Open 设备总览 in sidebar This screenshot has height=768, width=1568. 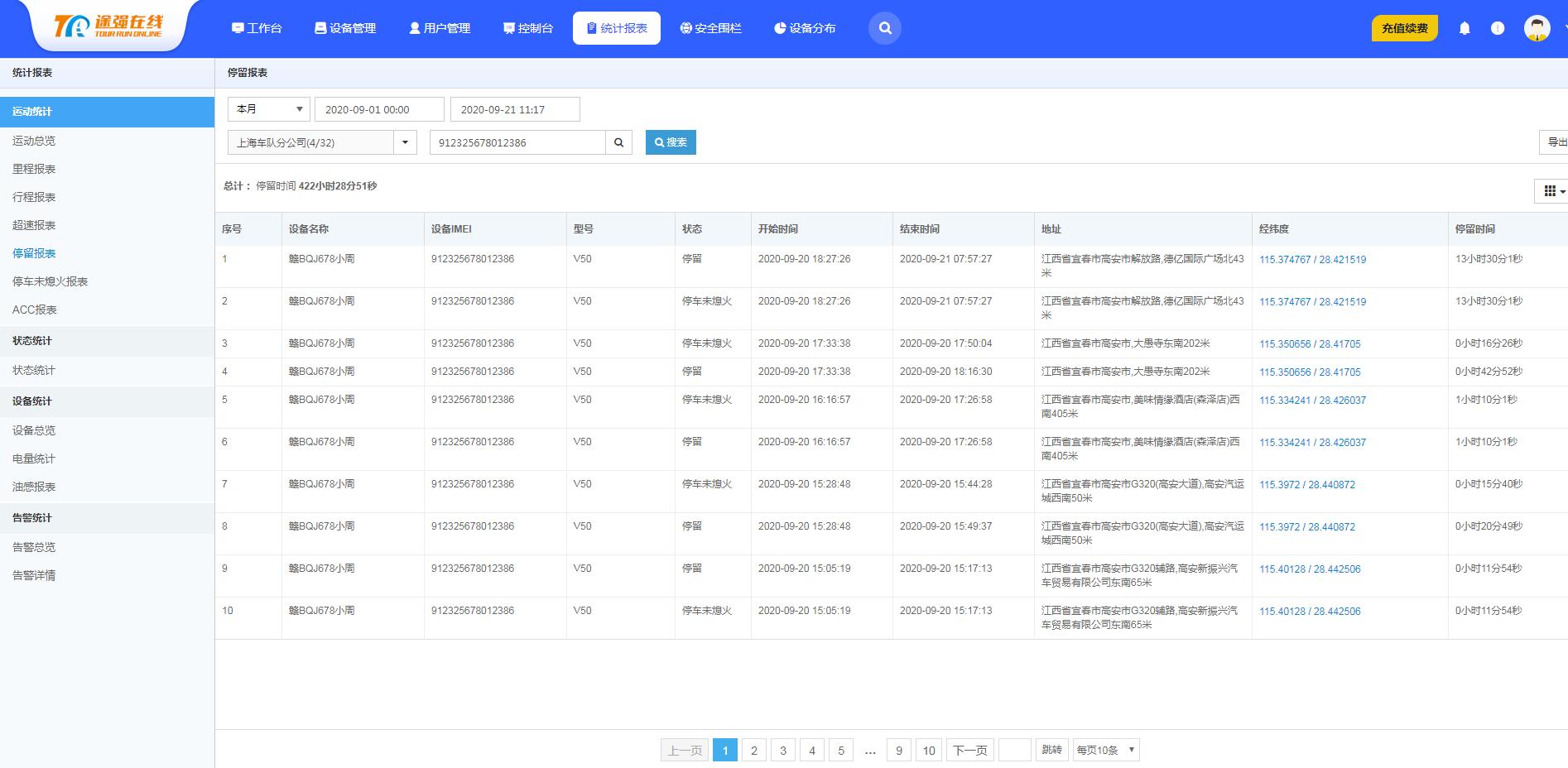click(x=34, y=430)
